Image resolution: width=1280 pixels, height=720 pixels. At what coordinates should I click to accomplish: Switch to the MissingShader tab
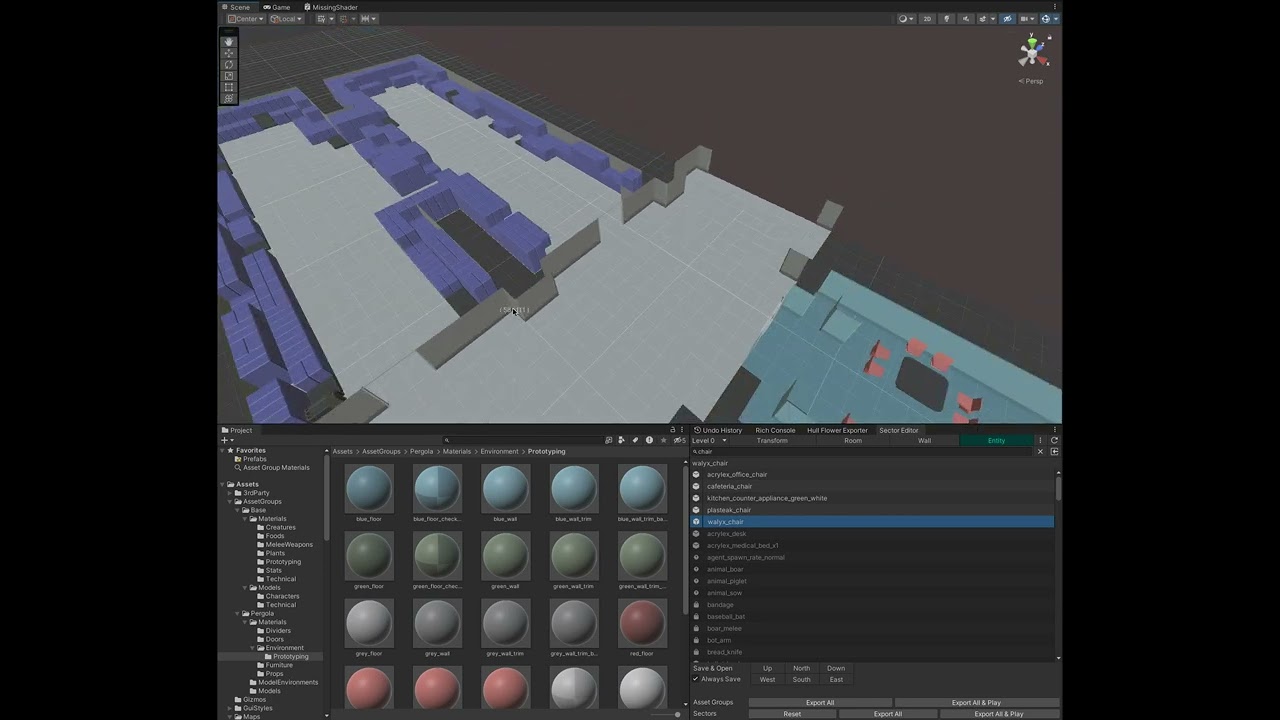click(x=331, y=7)
